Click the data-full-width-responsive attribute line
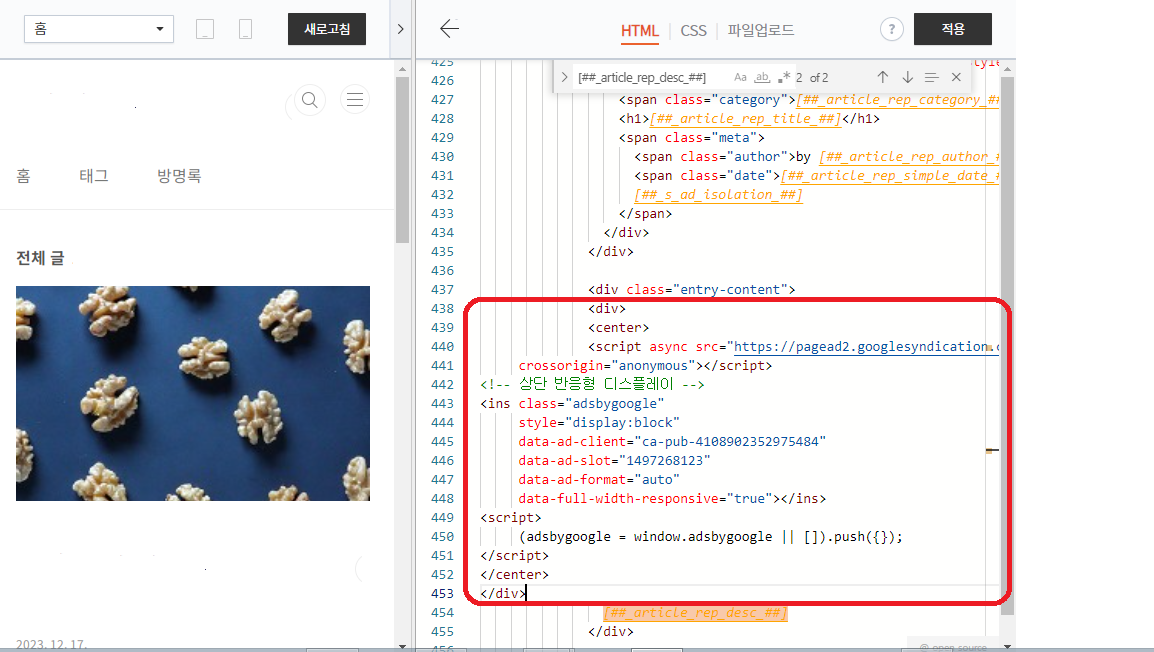1154x652 pixels. (672, 499)
